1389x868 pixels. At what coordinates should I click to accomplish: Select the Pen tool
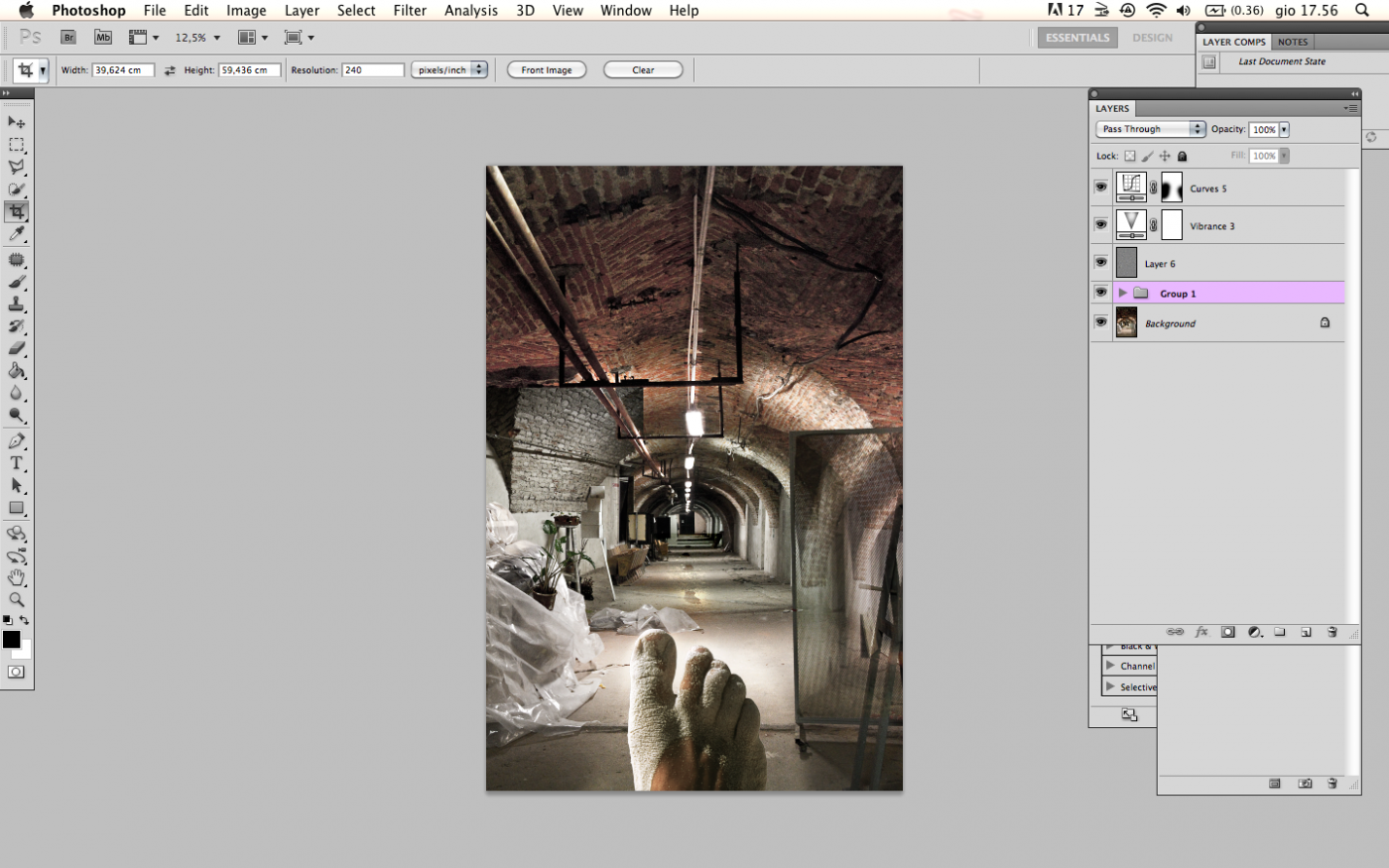click(17, 441)
